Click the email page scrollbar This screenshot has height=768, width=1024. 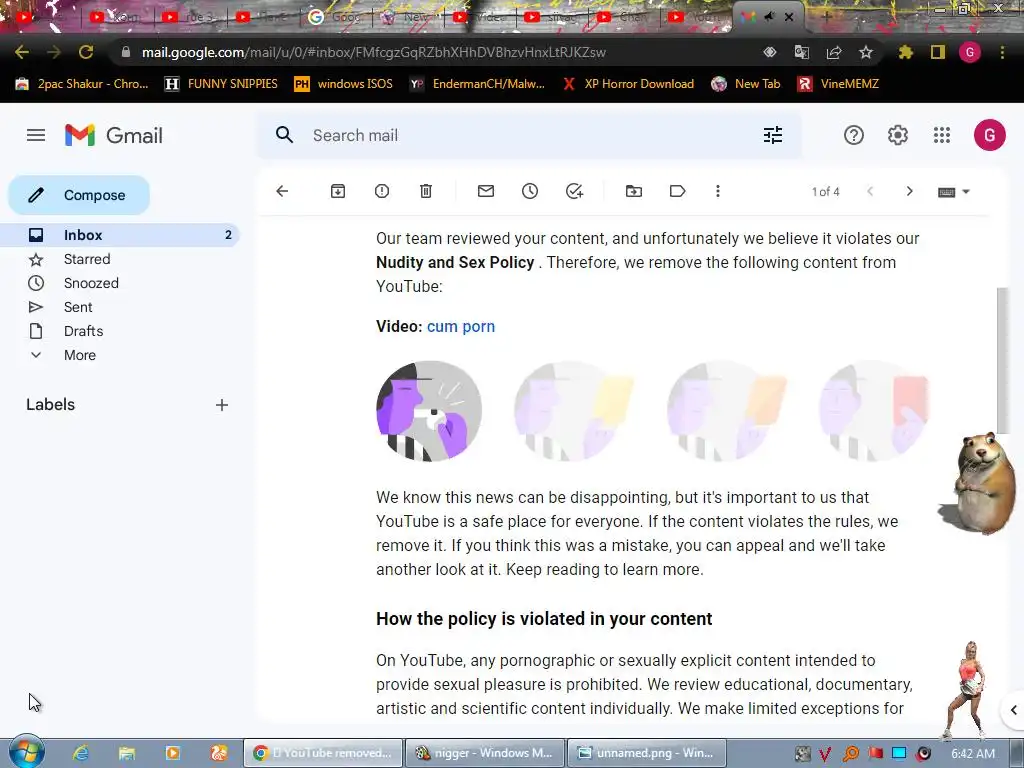pos(1002,359)
